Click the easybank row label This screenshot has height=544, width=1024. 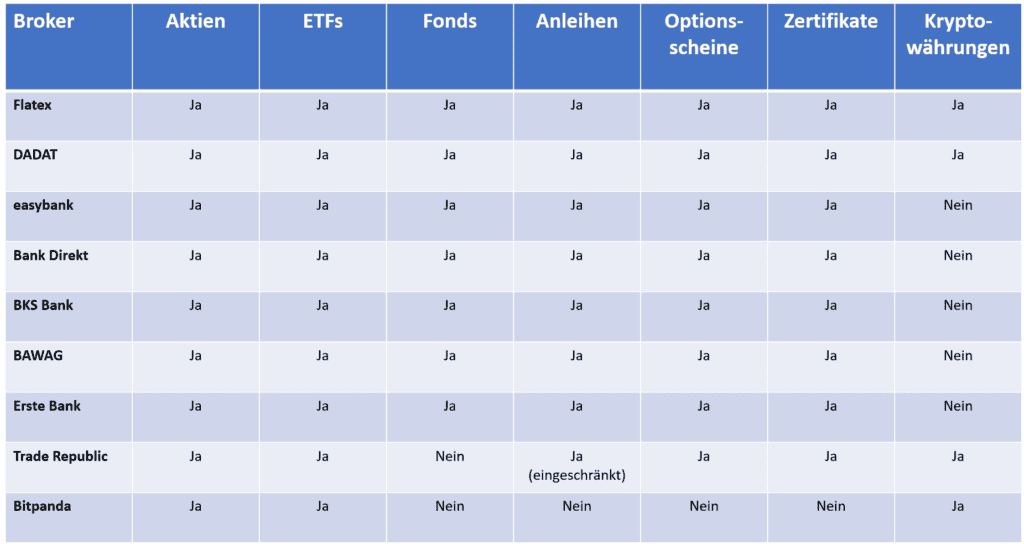43,205
